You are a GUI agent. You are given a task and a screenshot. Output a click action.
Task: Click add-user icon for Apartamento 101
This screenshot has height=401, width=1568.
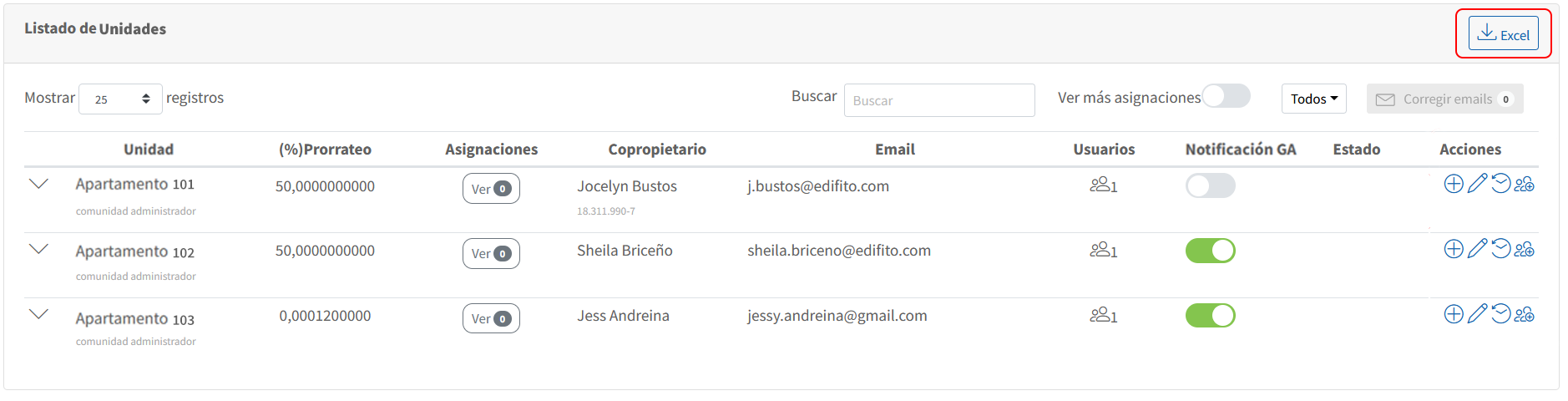click(x=1525, y=184)
